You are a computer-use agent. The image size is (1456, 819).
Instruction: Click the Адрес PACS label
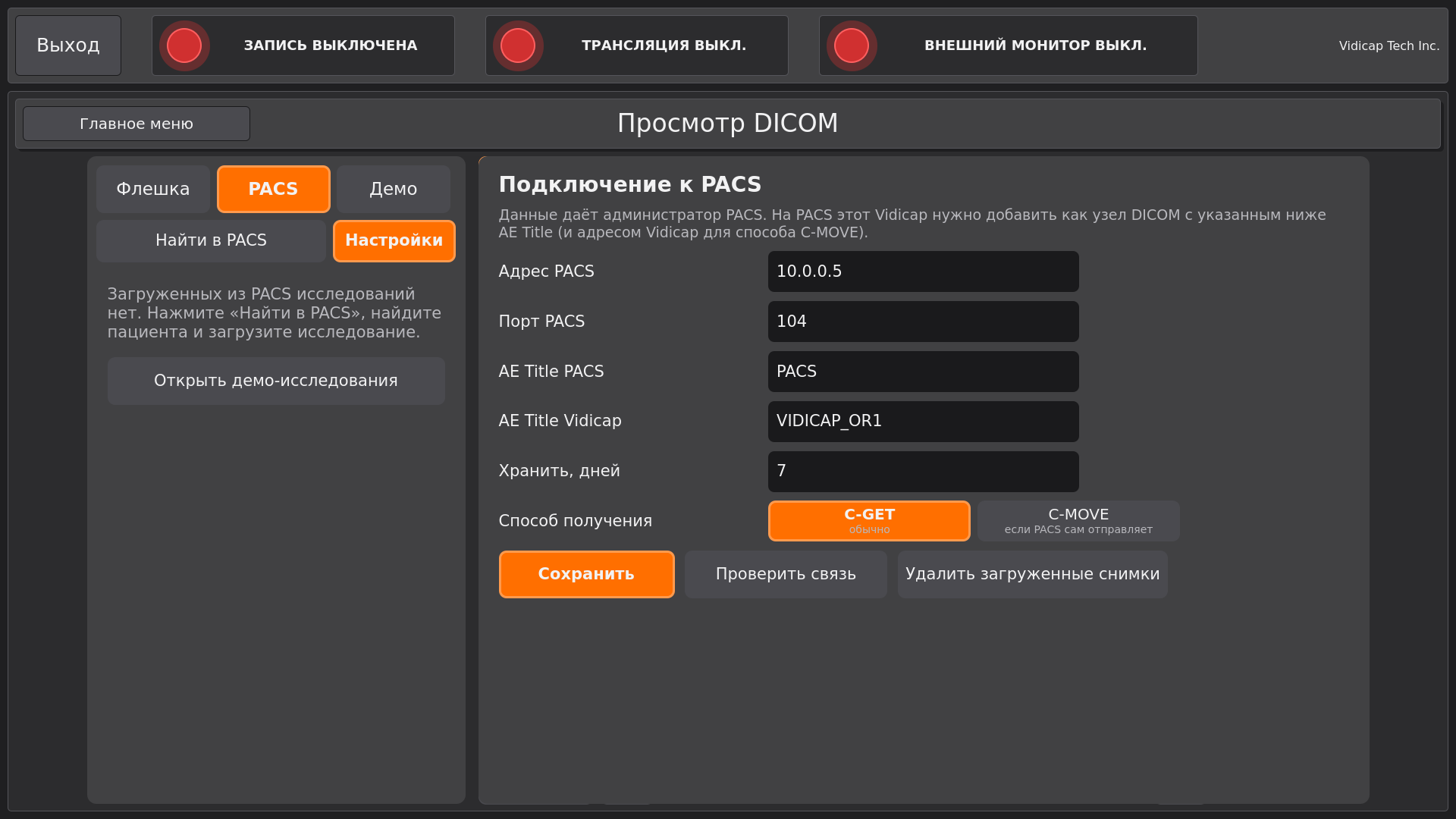547,271
